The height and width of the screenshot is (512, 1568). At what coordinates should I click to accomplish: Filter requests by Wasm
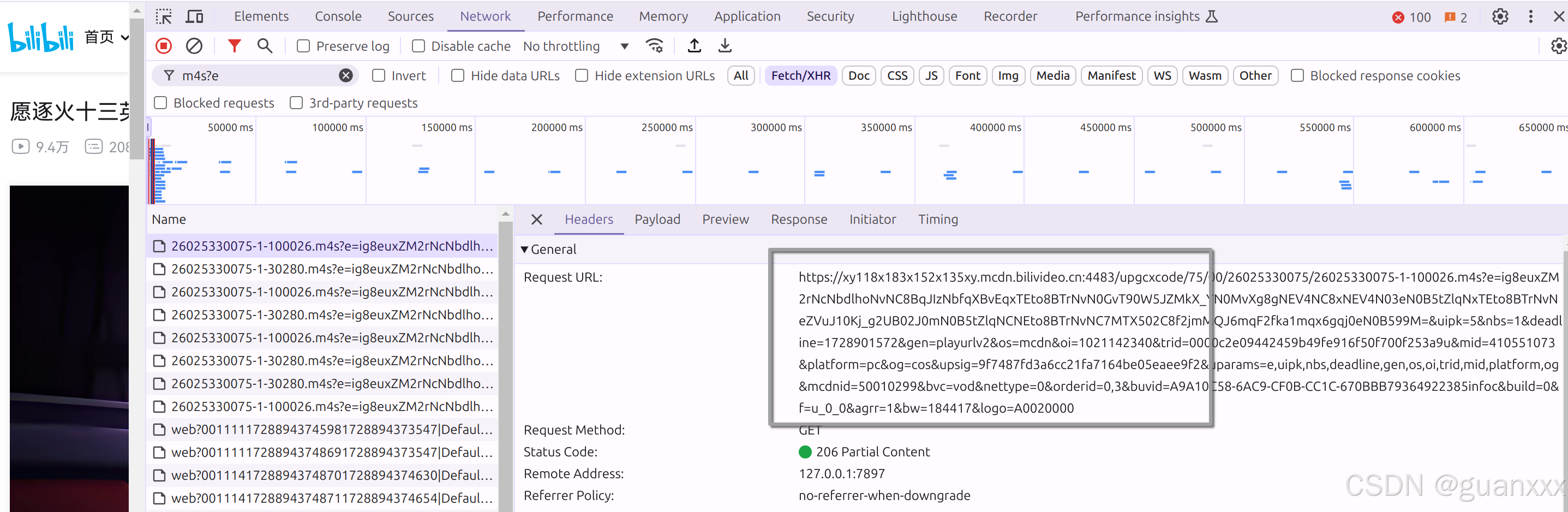coord(1205,75)
